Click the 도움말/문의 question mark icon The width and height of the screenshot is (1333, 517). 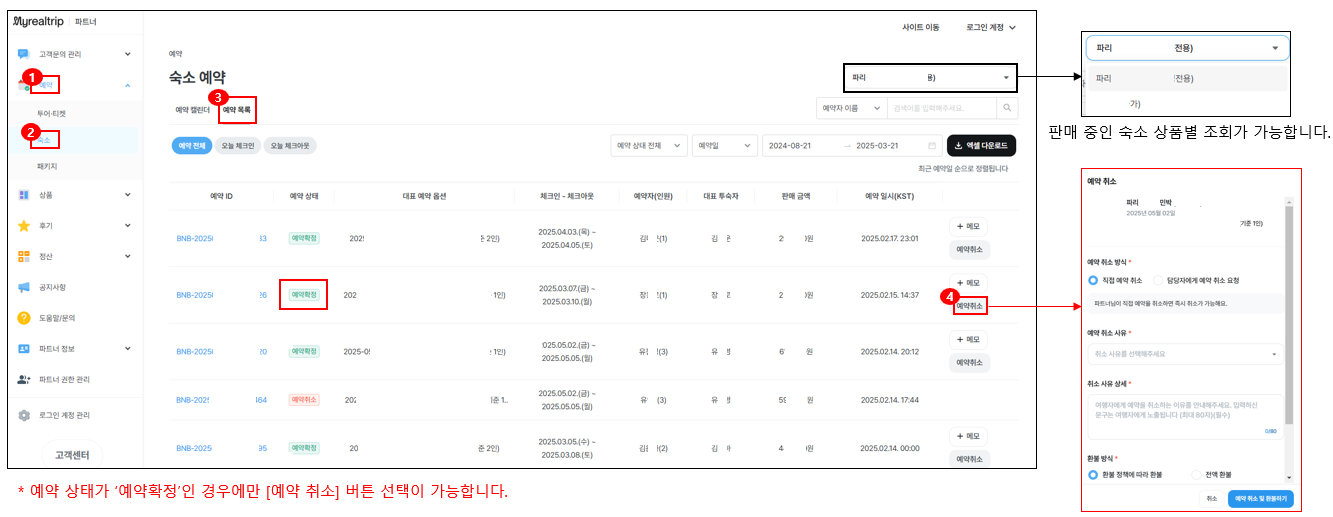click(23, 318)
